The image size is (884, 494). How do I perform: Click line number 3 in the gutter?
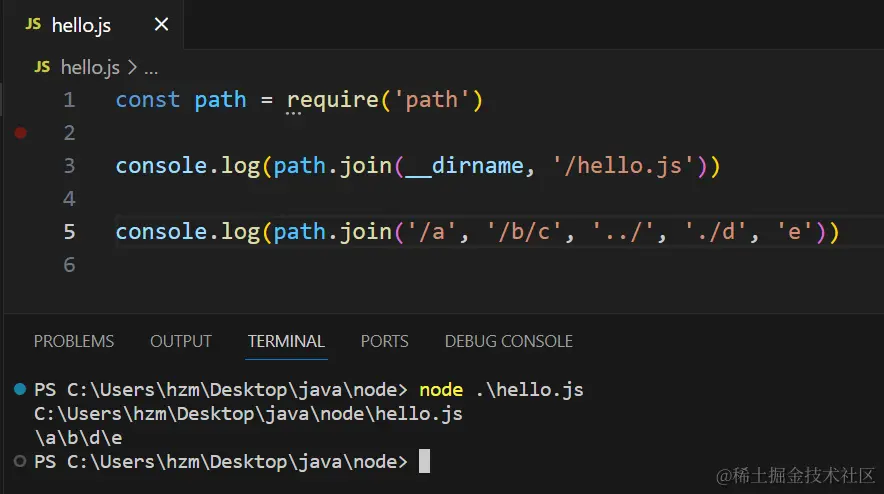pyautogui.click(x=69, y=166)
